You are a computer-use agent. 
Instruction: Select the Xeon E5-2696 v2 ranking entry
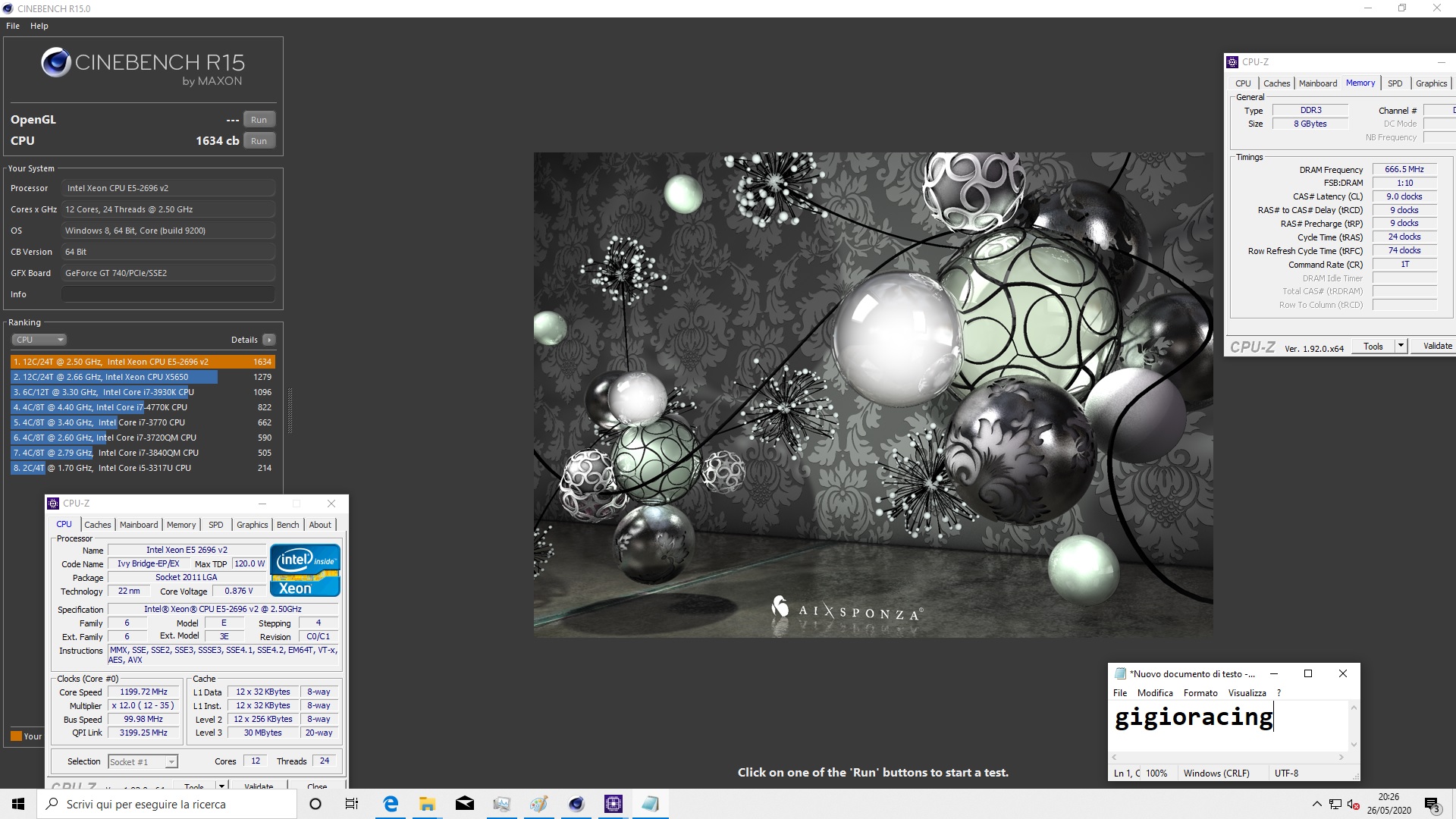tap(143, 362)
